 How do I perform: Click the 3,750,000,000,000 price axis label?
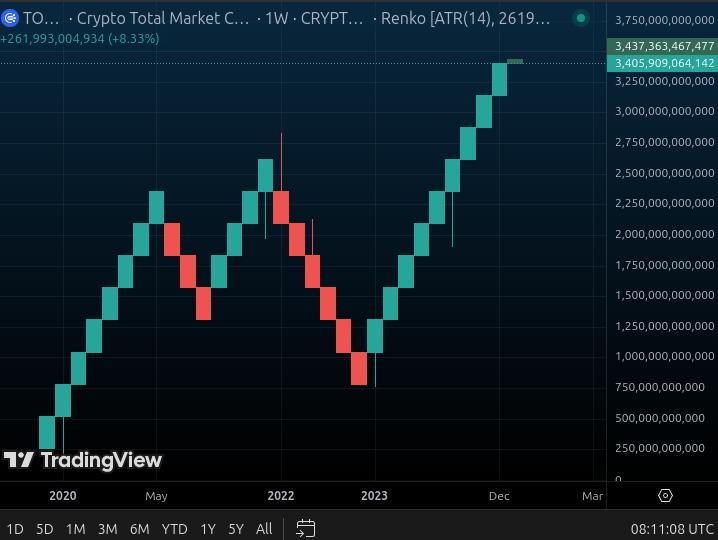664,20
